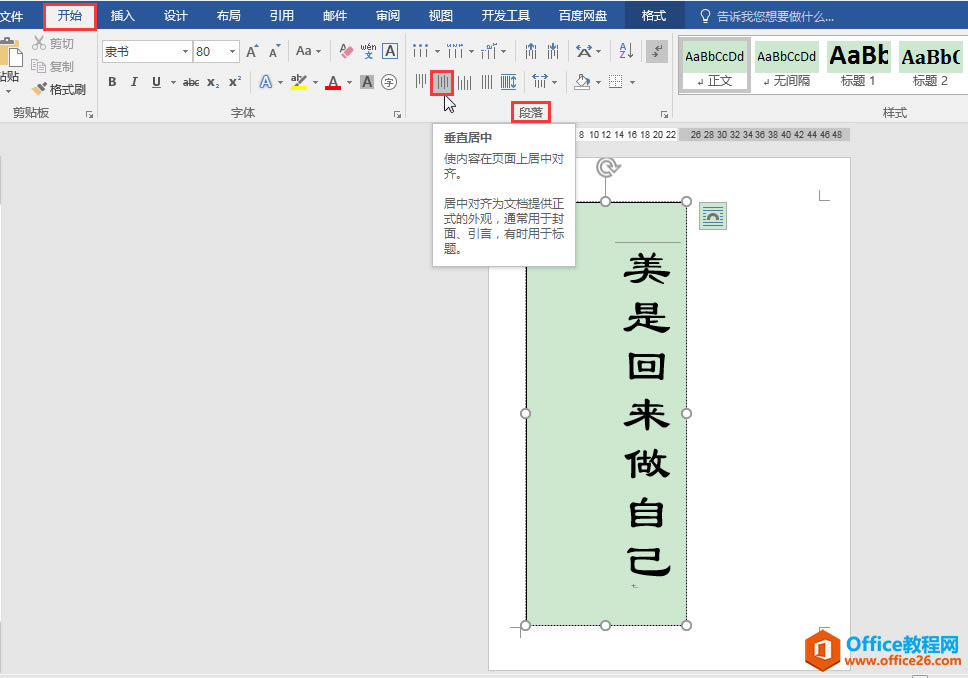Click the Text Effects outlined A icon
The image size is (968, 678).
pyautogui.click(x=265, y=82)
